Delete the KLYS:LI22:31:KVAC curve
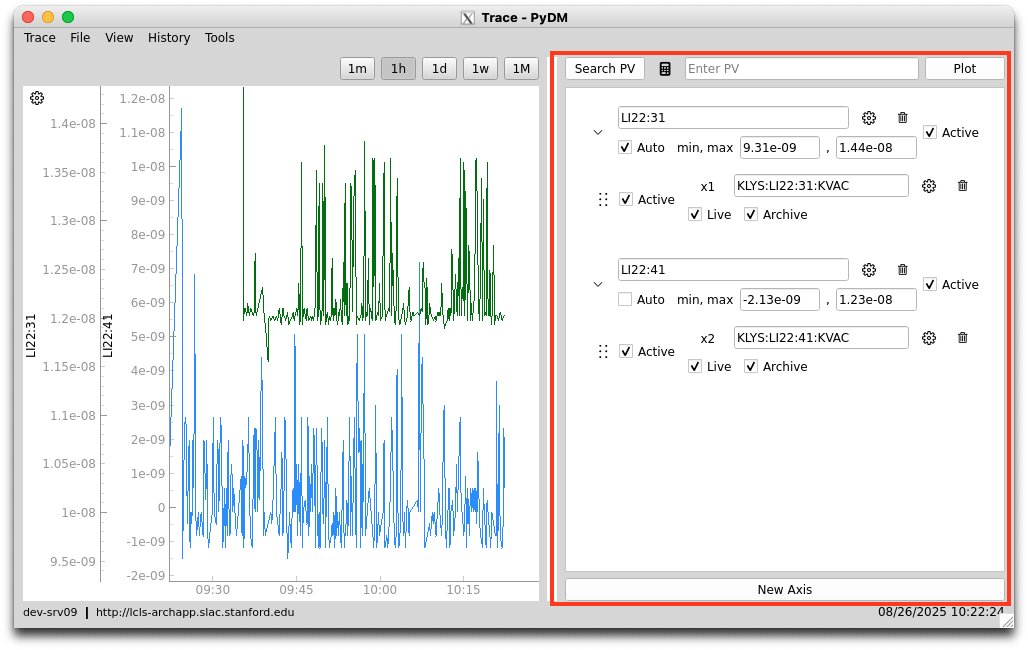1028x650 pixels. click(962, 186)
